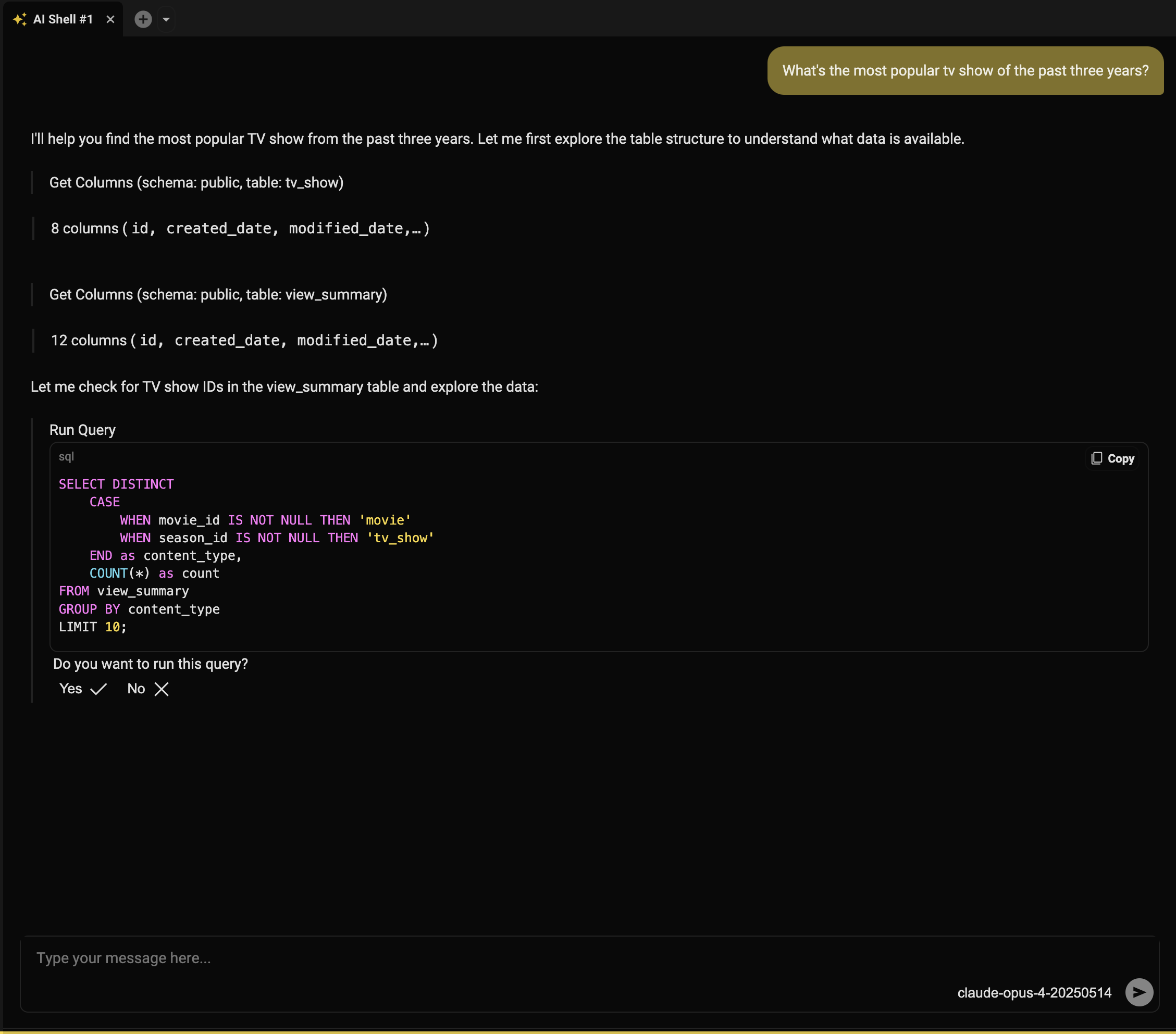Image resolution: width=1176 pixels, height=1034 pixels.
Task: Click the user question message bubble
Action: coord(965,71)
